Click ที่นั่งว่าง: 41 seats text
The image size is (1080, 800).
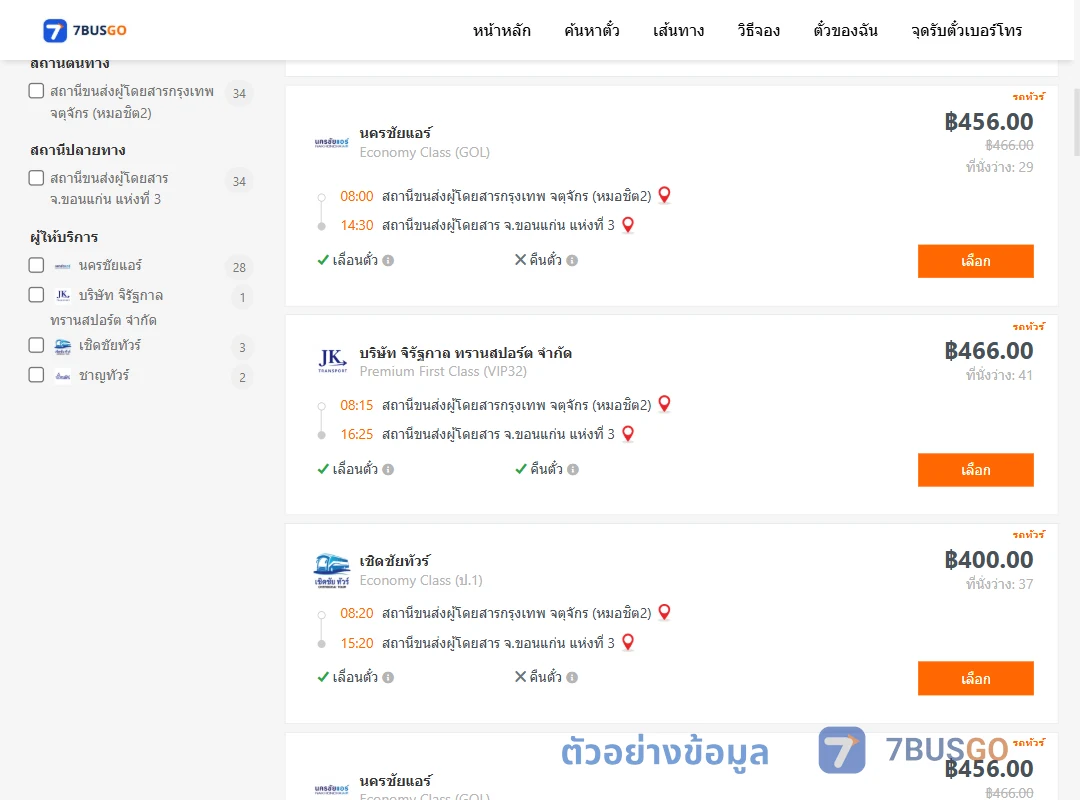tap(999, 376)
